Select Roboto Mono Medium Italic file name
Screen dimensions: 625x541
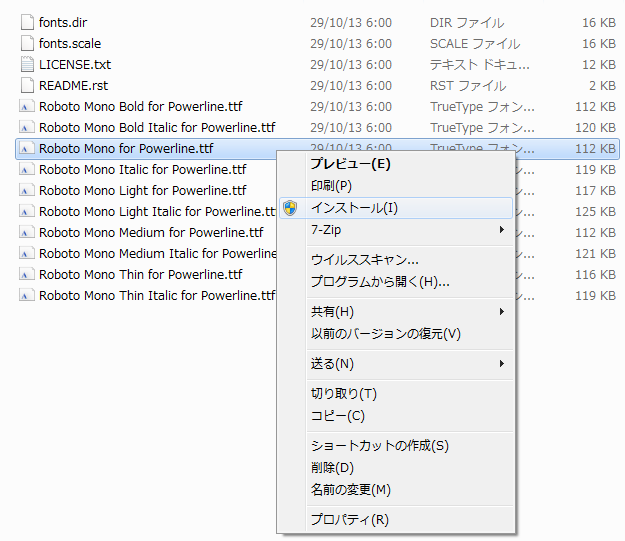click(x=157, y=254)
